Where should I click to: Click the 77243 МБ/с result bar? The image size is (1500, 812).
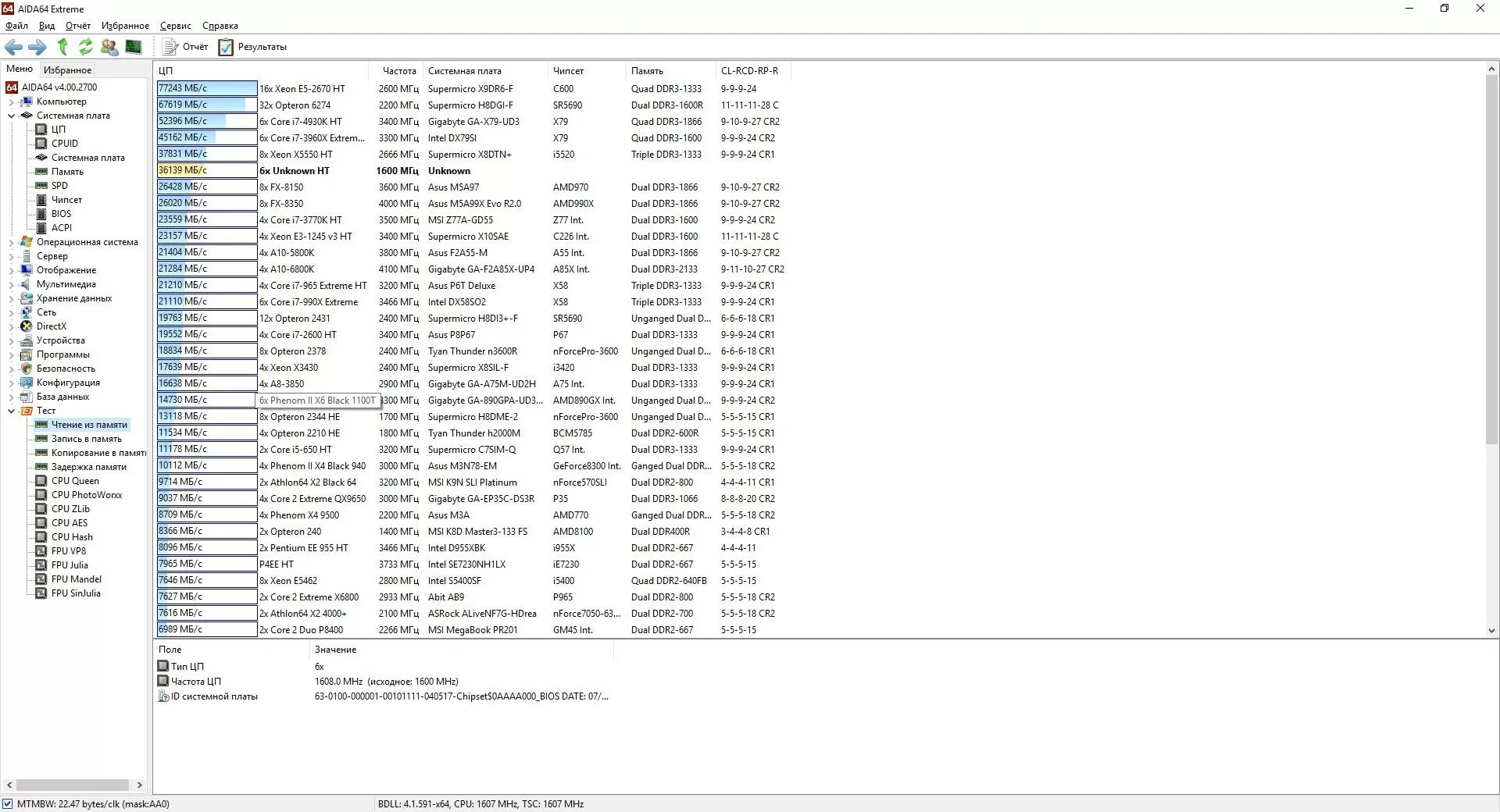coord(207,88)
